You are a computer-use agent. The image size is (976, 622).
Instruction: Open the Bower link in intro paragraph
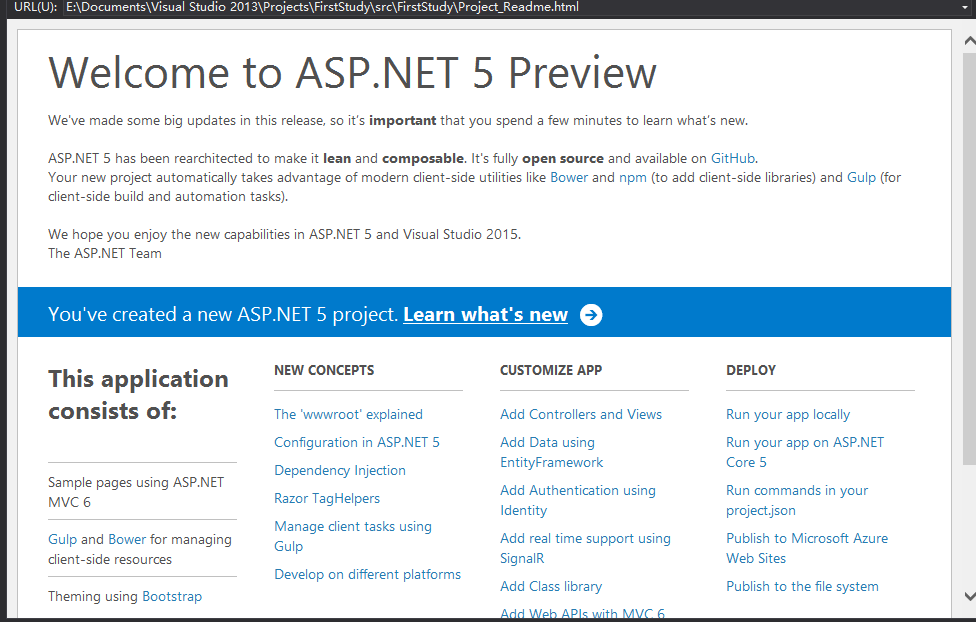[x=569, y=177]
